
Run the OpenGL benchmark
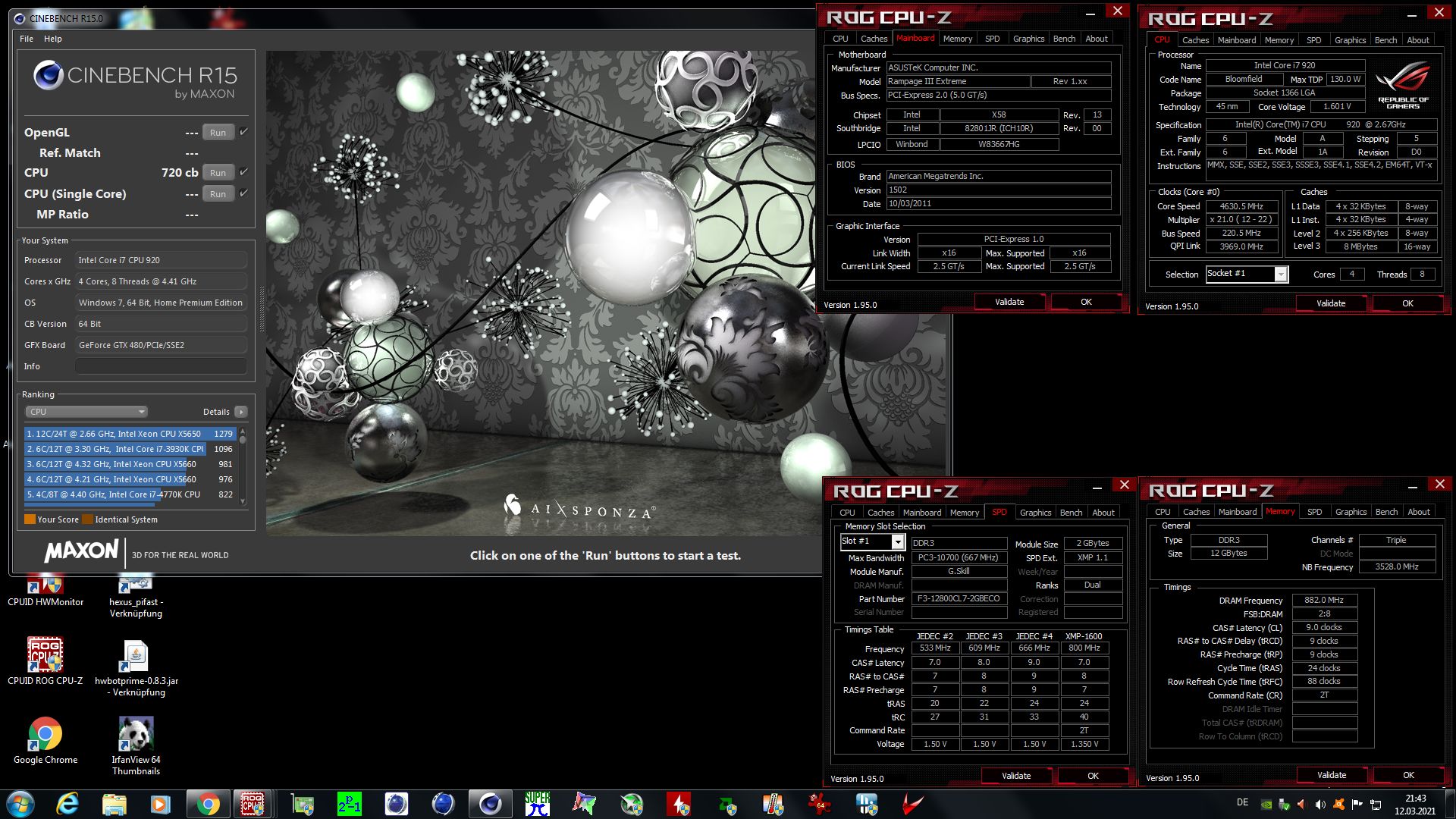pos(218,132)
